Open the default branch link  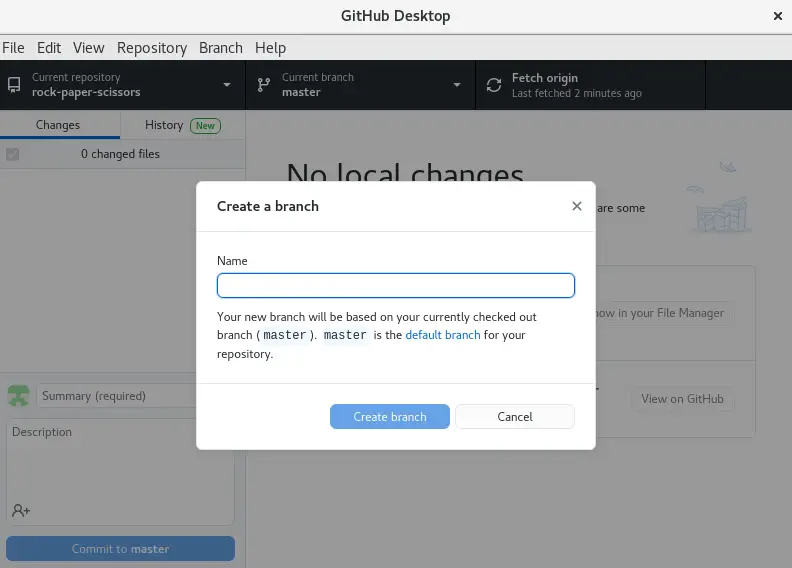click(442, 335)
